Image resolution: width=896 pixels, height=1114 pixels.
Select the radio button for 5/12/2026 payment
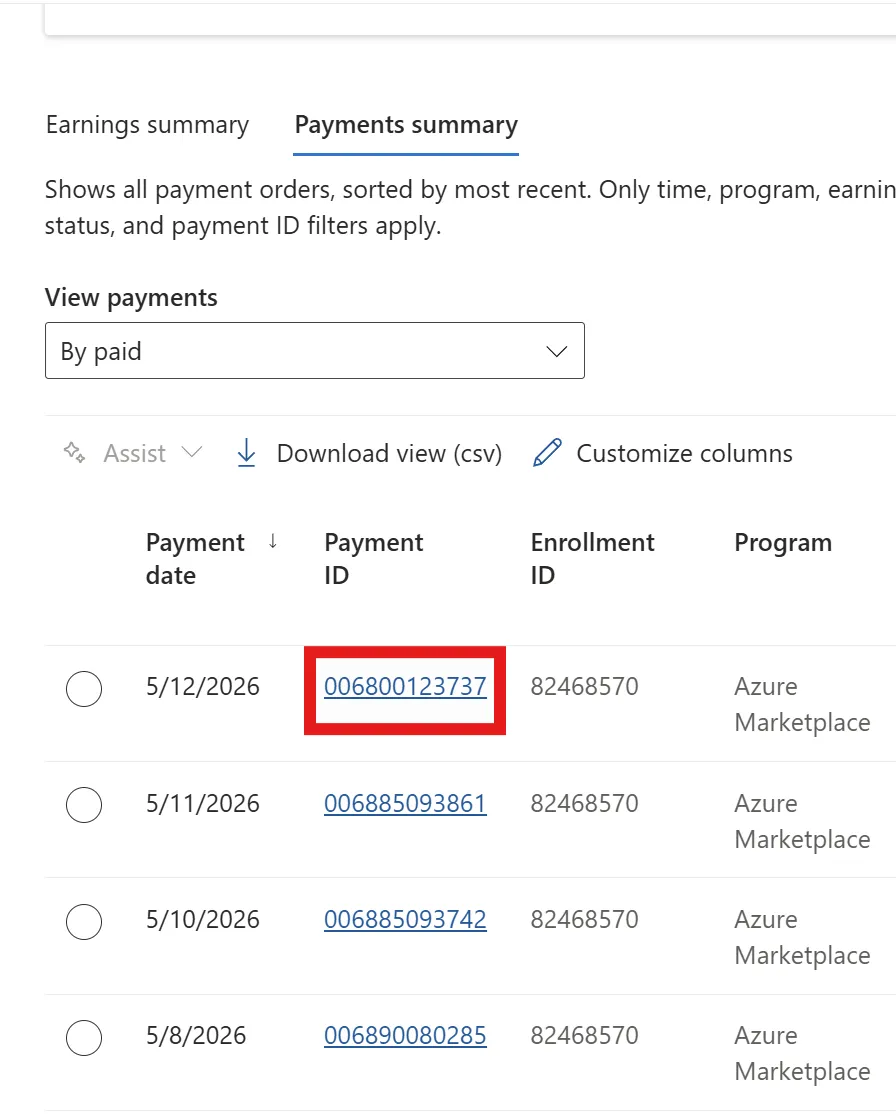(x=84, y=688)
